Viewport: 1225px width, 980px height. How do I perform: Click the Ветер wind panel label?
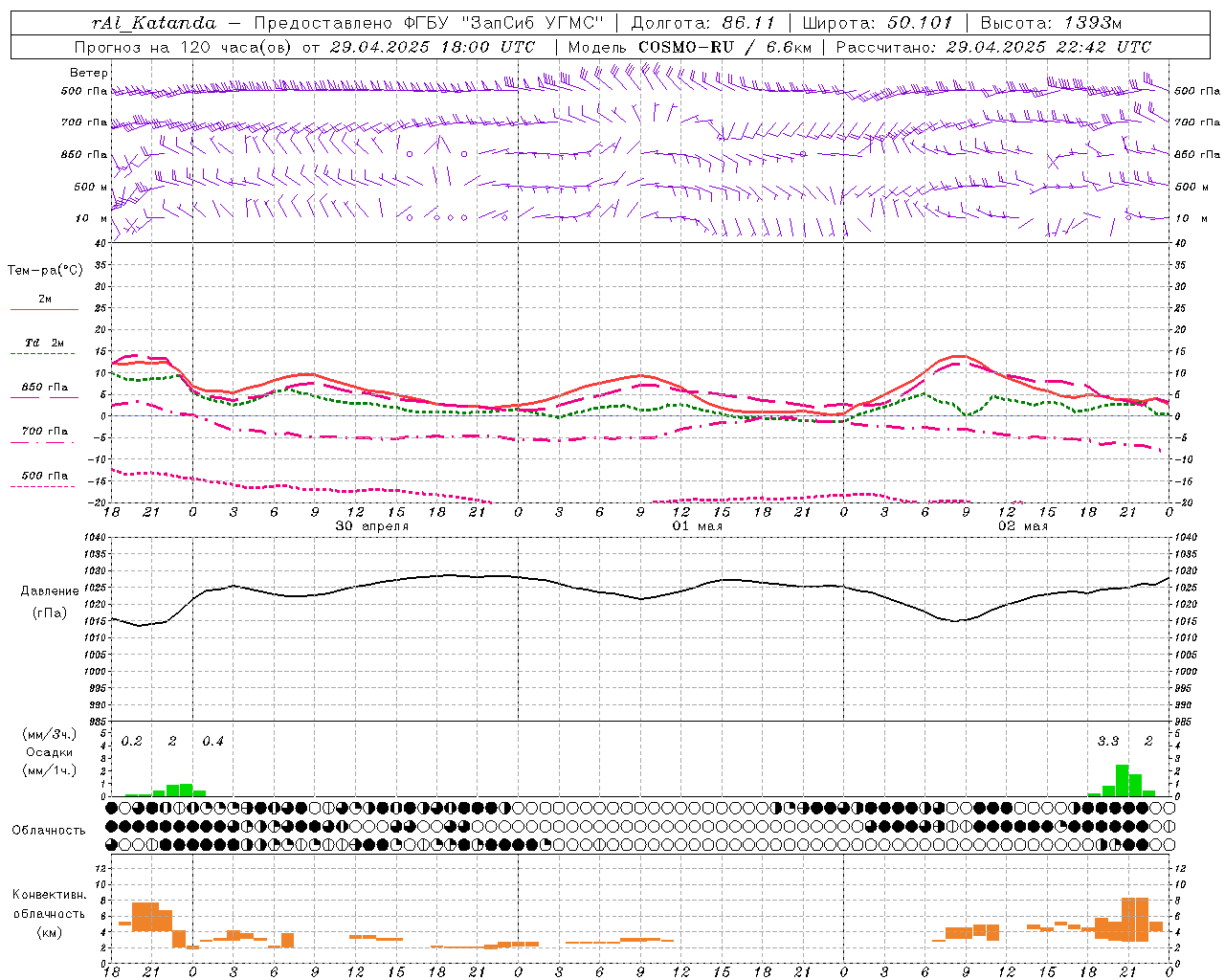point(89,73)
